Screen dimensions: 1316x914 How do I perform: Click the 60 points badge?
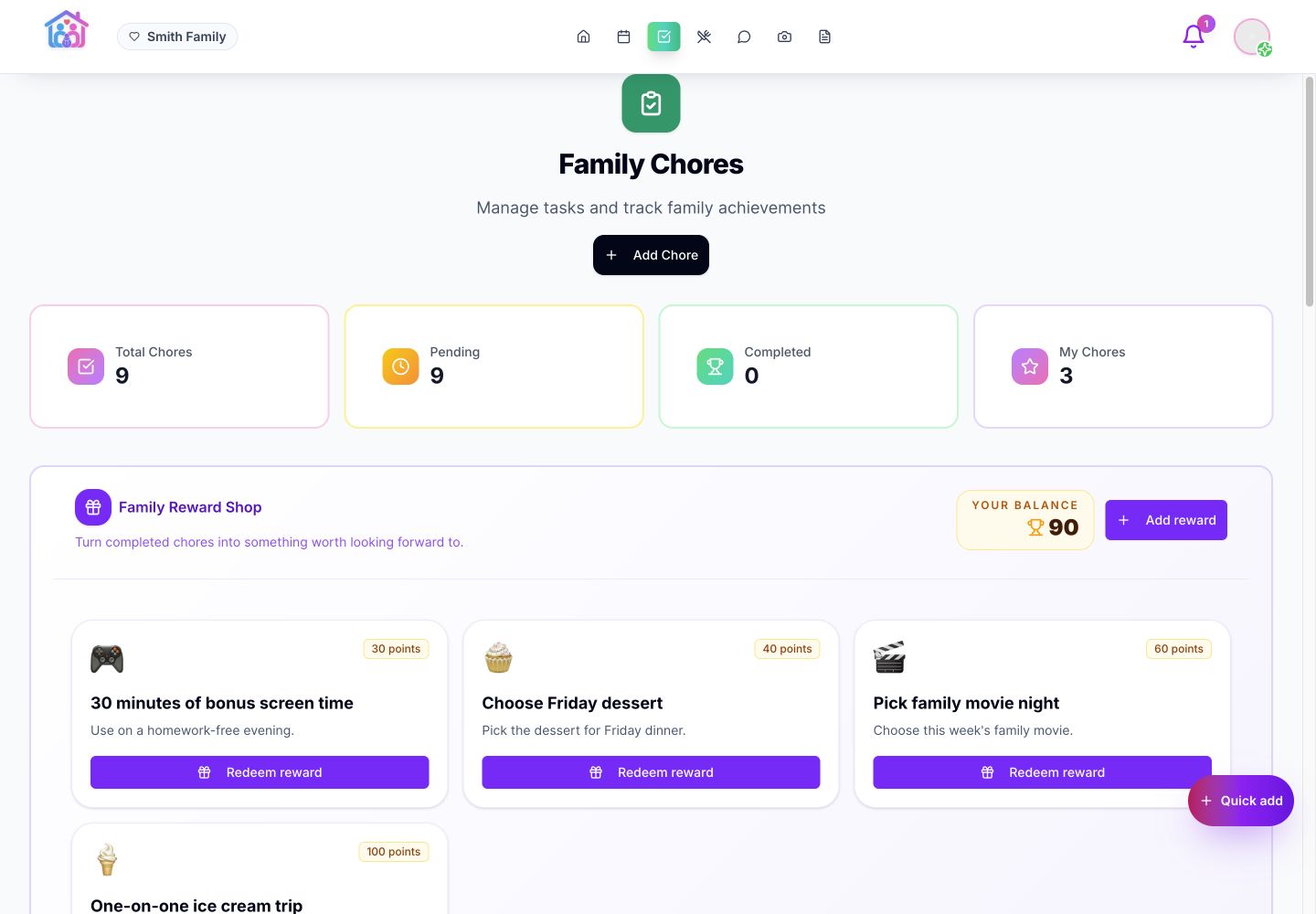click(1178, 649)
